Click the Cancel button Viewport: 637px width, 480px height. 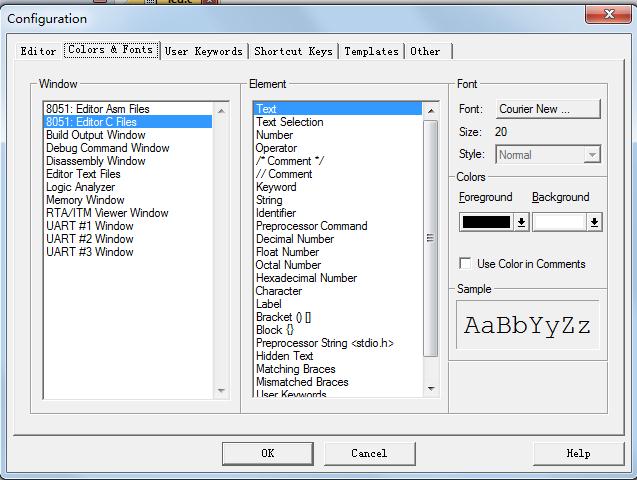[x=369, y=453]
